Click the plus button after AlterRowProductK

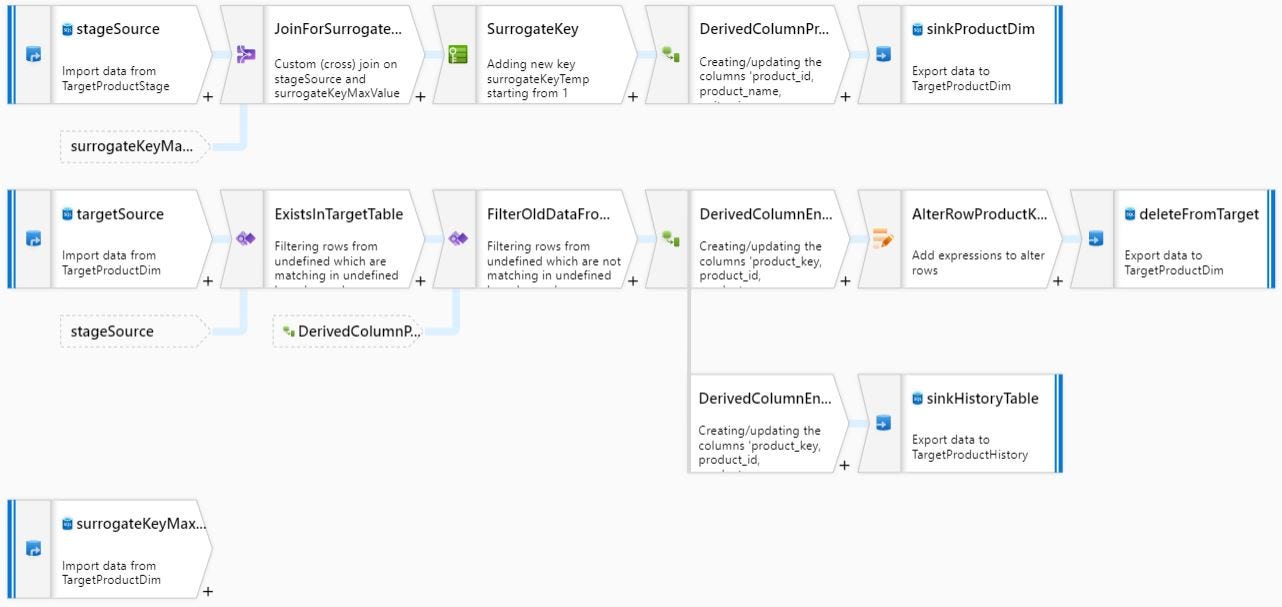pyautogui.click(x=1058, y=283)
